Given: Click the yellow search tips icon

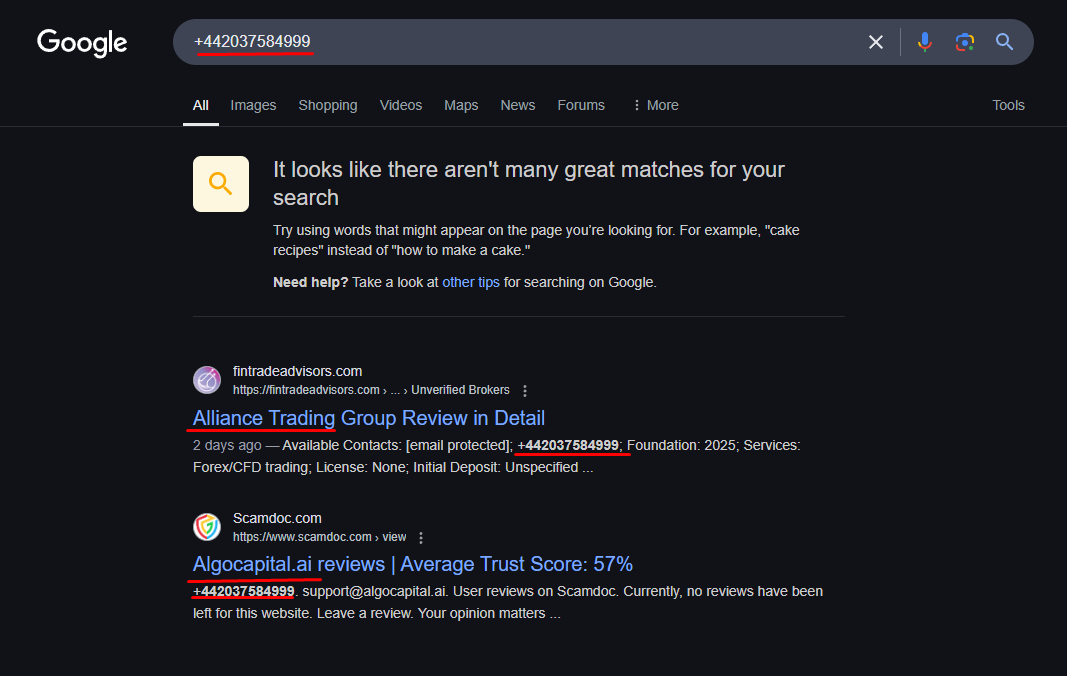Looking at the screenshot, I should 221,184.
